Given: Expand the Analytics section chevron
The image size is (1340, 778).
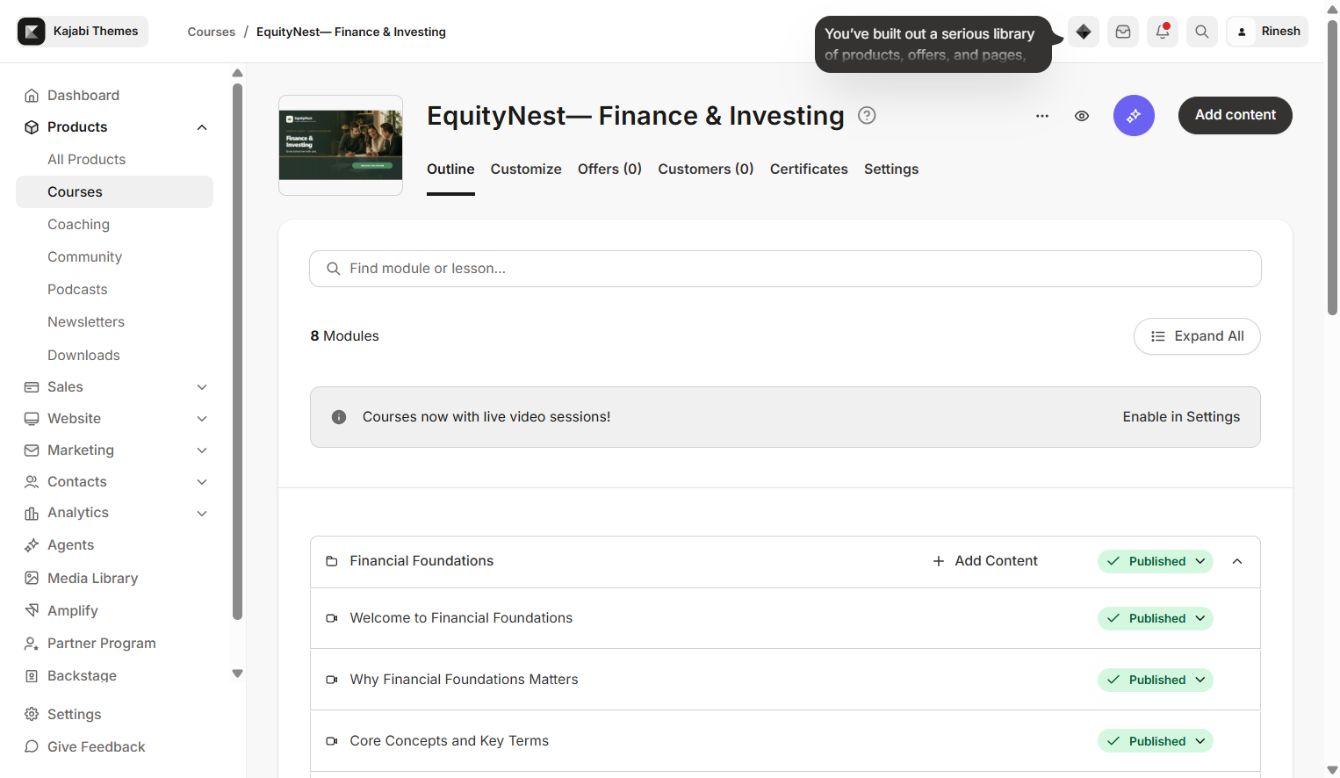Looking at the screenshot, I should [x=202, y=513].
